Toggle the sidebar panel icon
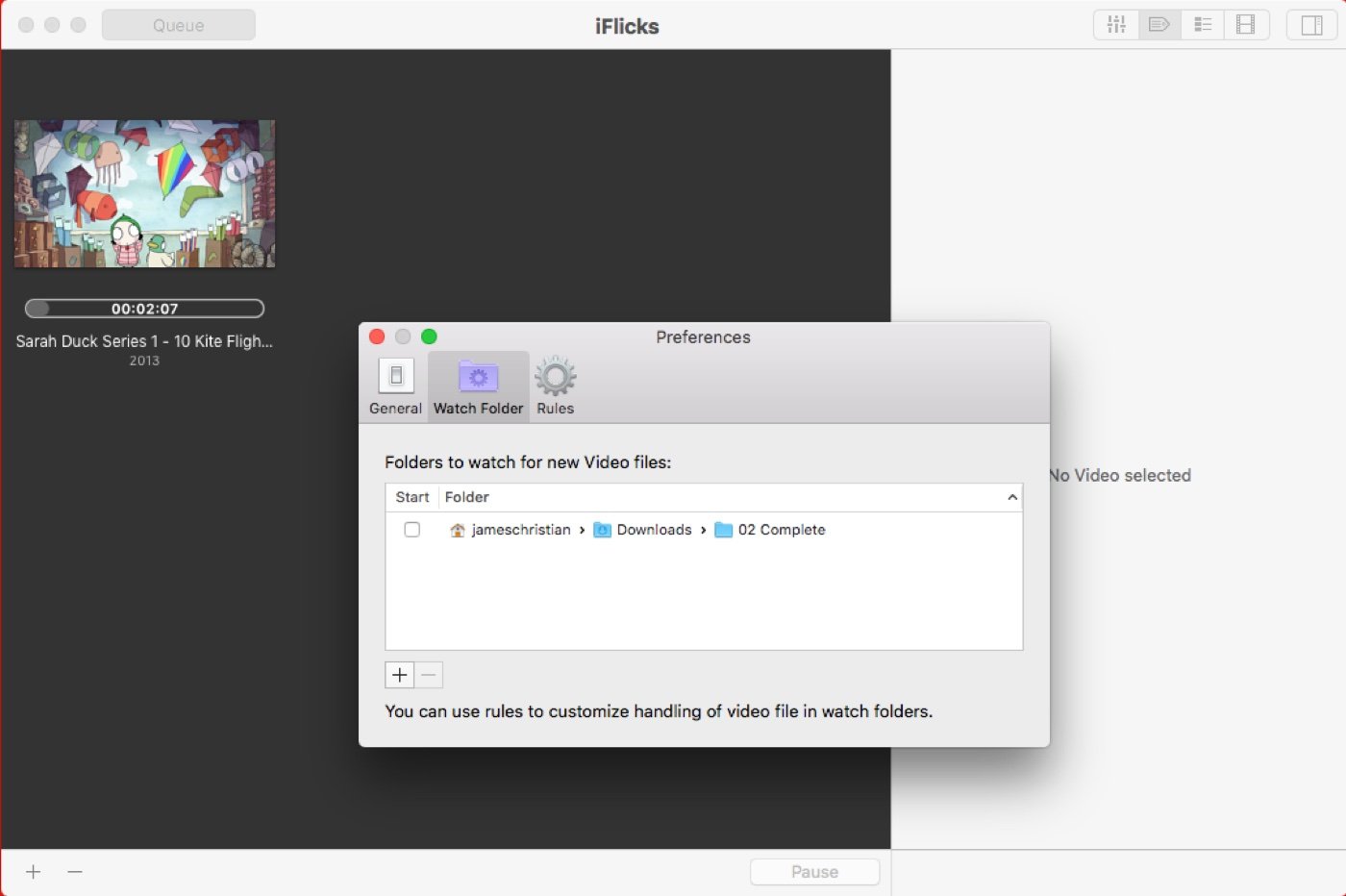Viewport: 1346px width, 896px height. click(1311, 25)
